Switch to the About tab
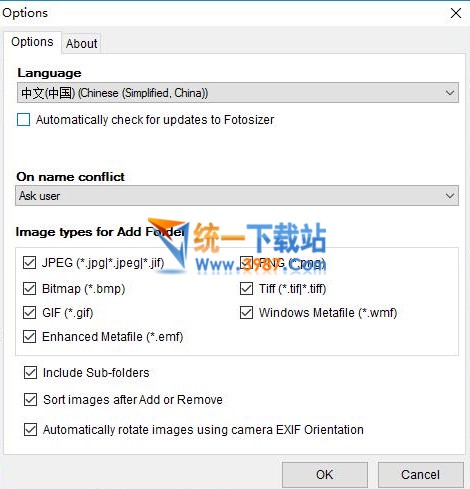Viewport: 470px width, 489px height. point(81,43)
